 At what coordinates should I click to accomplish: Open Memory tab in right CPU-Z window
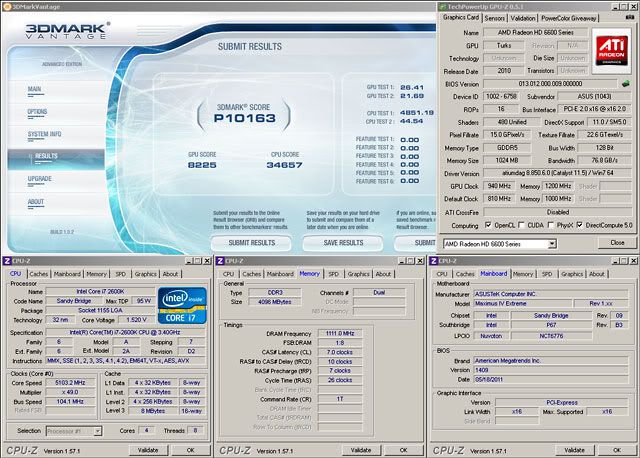point(523,274)
